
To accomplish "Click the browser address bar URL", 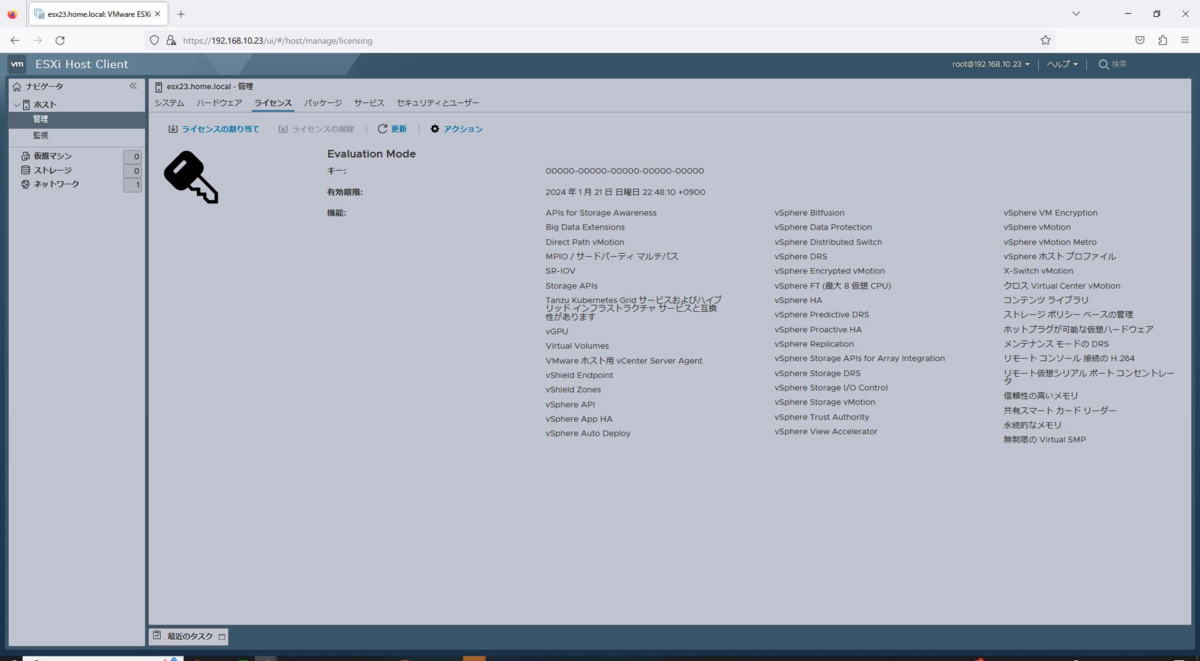I will click(x=278, y=40).
